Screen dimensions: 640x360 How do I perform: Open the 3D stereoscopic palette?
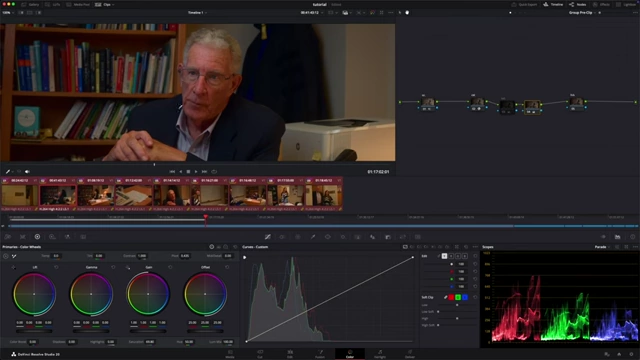pyautogui.click(x=418, y=237)
